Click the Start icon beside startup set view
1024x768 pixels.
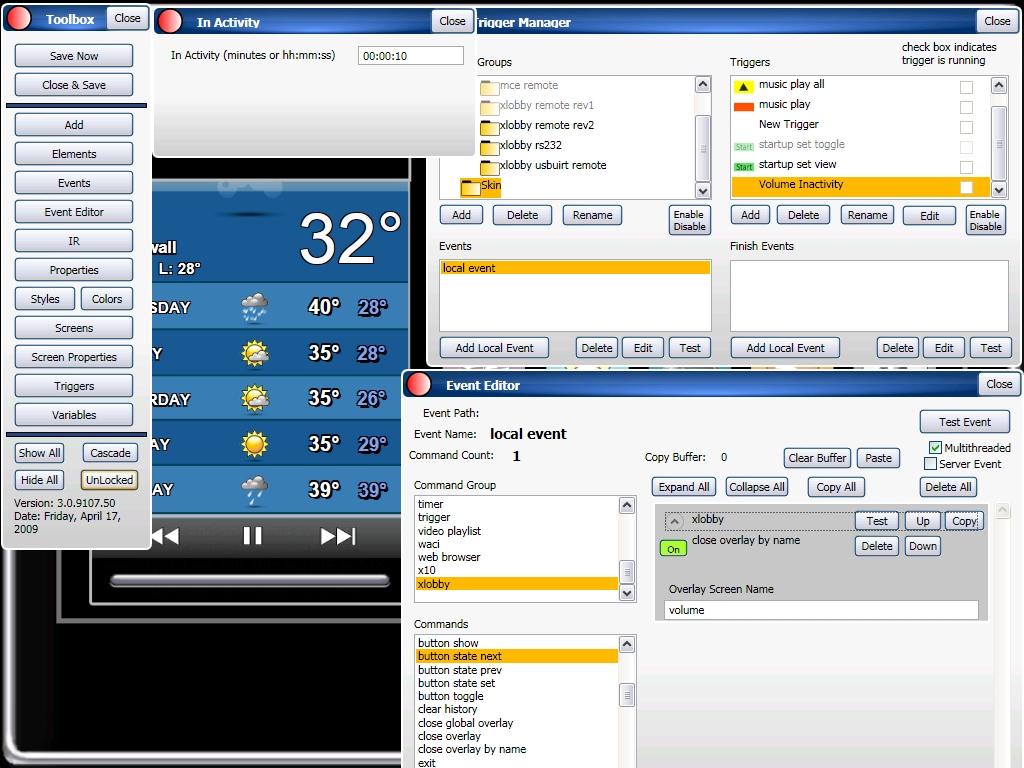pos(743,167)
